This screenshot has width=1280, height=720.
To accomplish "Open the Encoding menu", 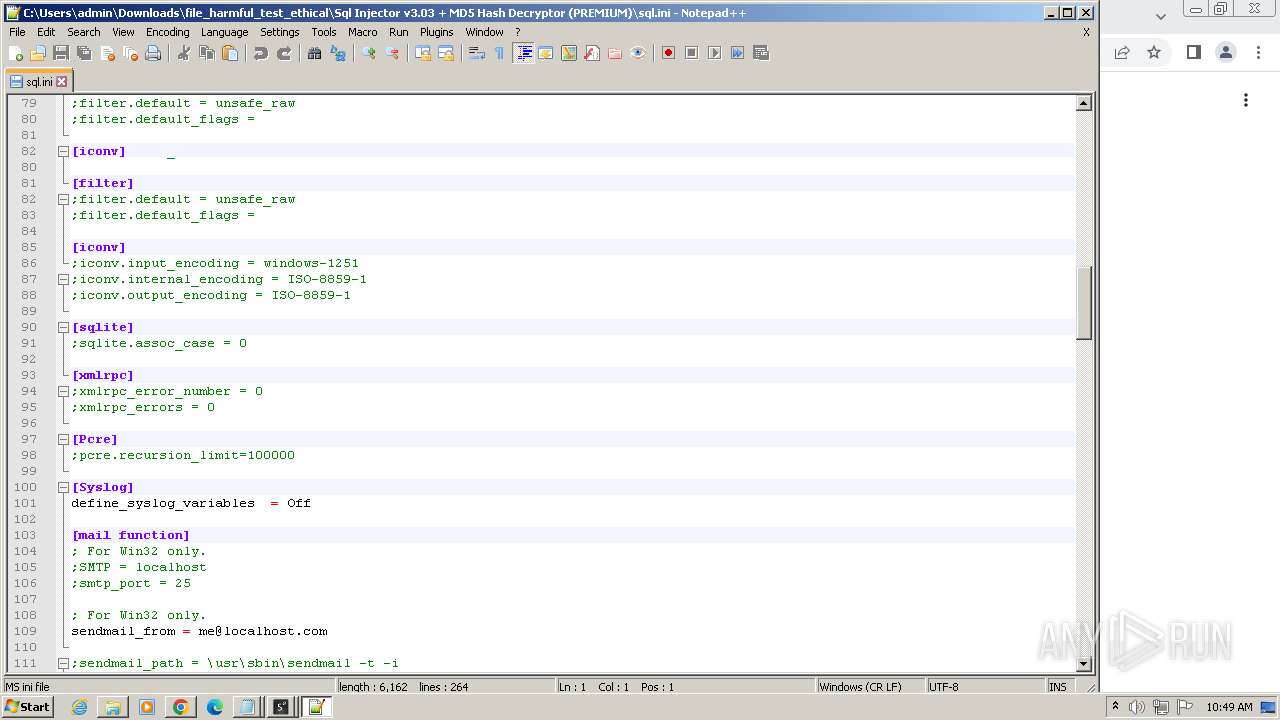I will 167,32.
